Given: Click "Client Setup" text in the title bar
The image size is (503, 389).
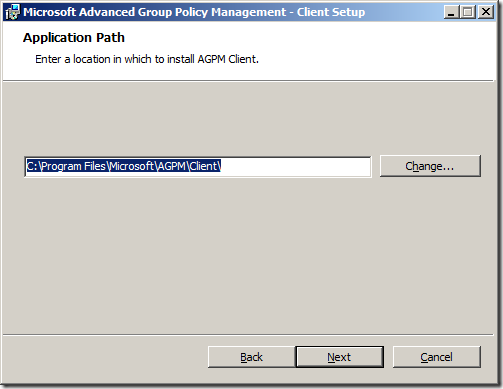Looking at the screenshot, I should tap(331, 12).
